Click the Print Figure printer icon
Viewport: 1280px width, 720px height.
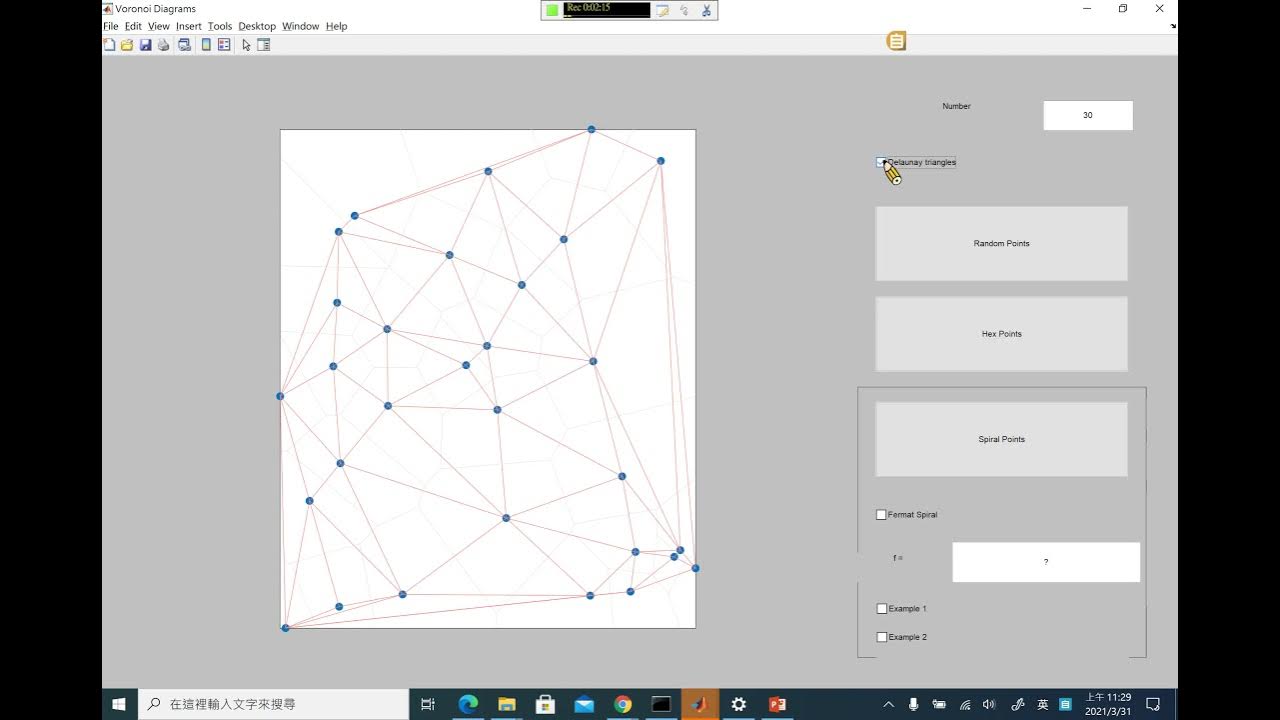pyautogui.click(x=164, y=45)
